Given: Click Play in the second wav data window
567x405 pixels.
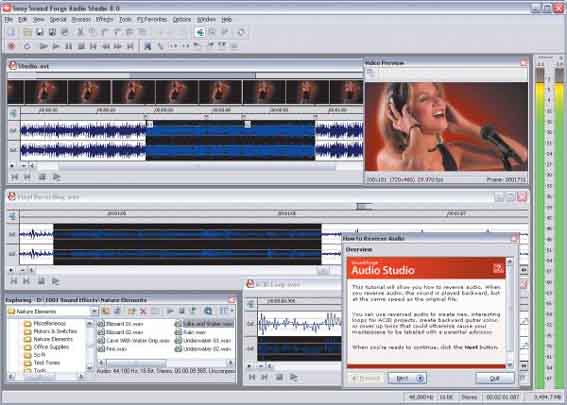Looking at the screenshot, I should (55, 281).
